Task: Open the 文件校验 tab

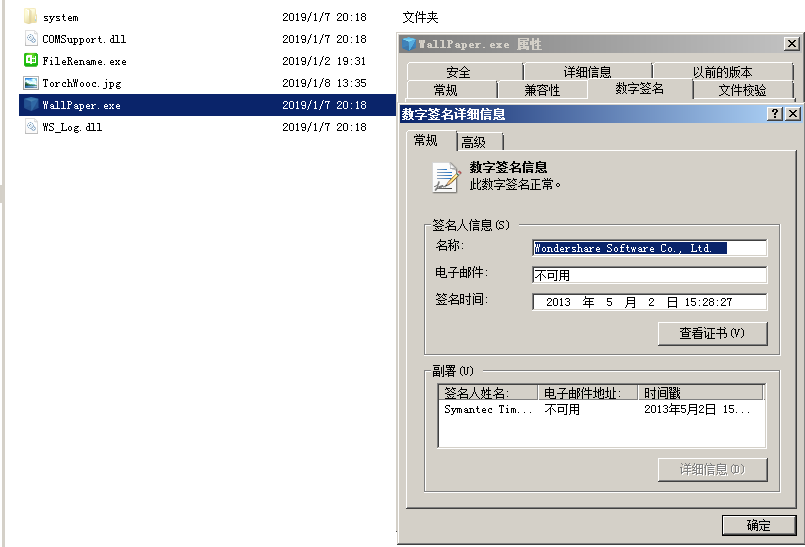Action: point(743,90)
